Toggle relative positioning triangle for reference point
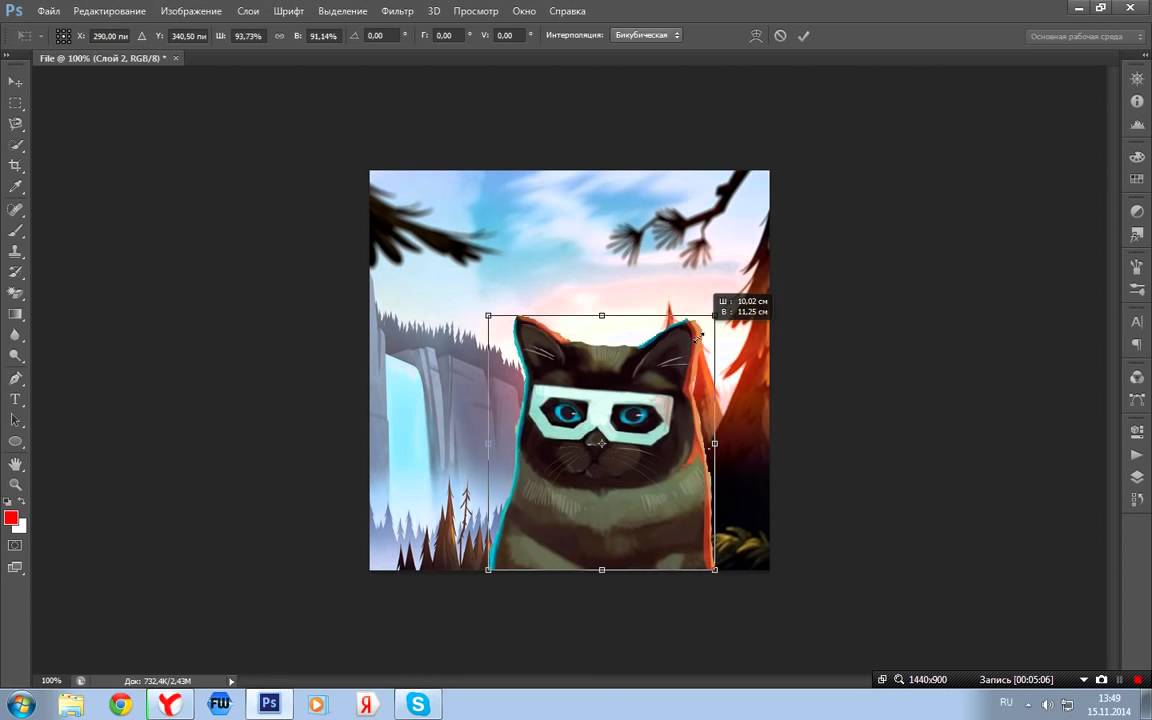1152x720 pixels. point(141,36)
